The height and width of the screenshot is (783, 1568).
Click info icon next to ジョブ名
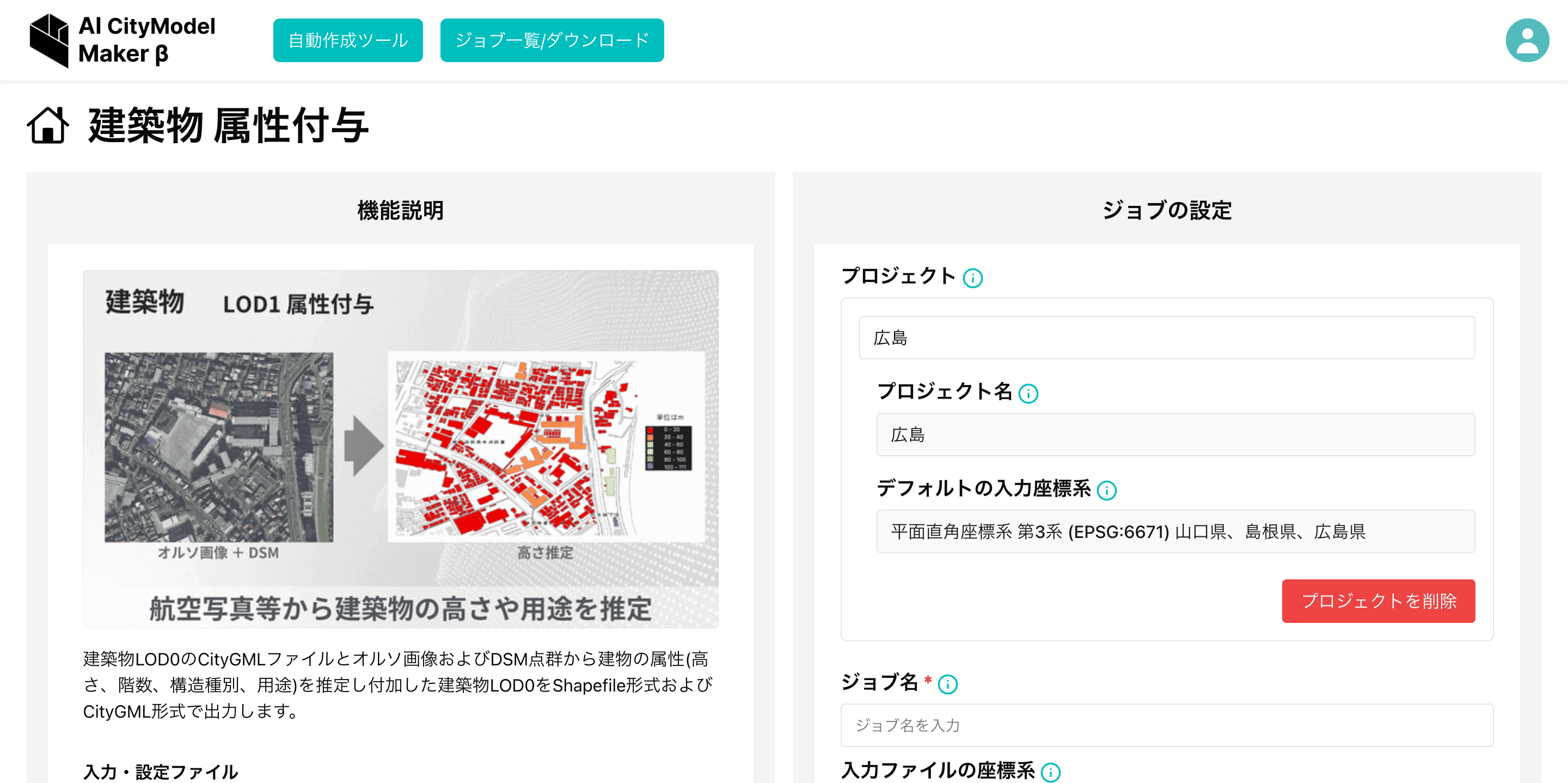point(947,685)
